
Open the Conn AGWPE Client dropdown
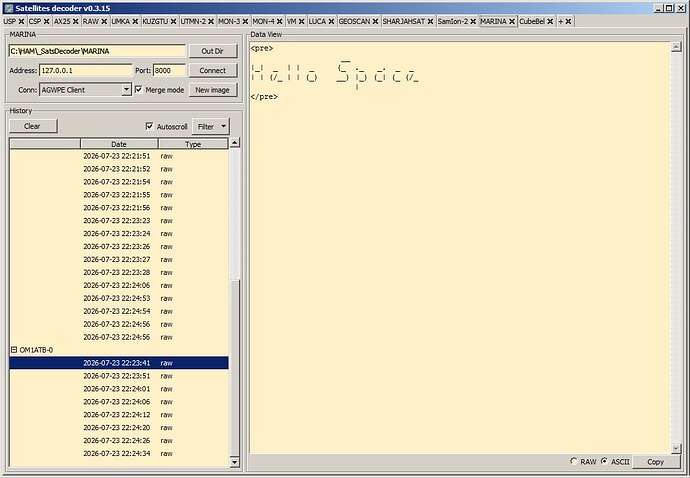[126, 89]
